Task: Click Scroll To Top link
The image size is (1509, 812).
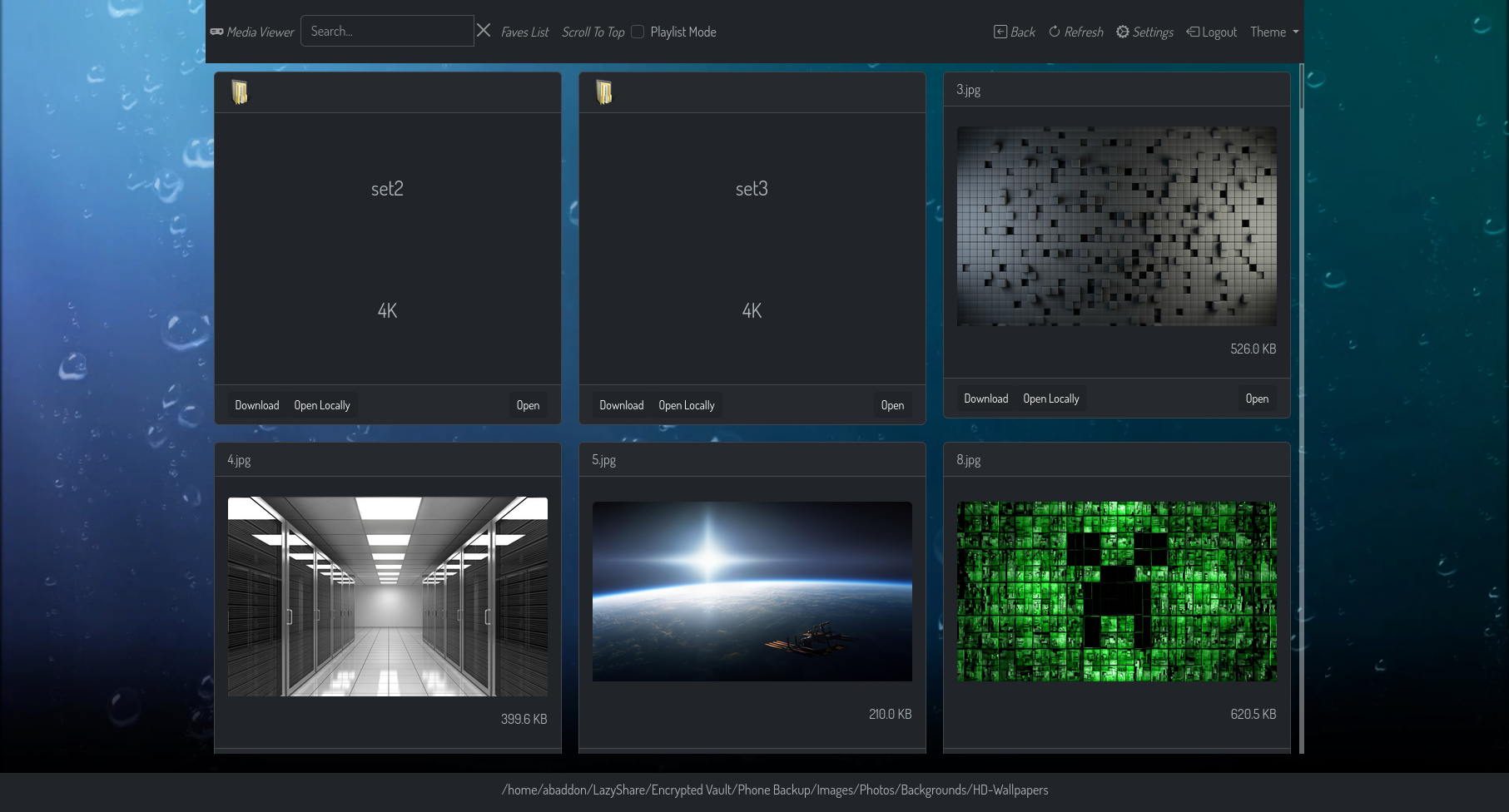Action: coord(593,32)
